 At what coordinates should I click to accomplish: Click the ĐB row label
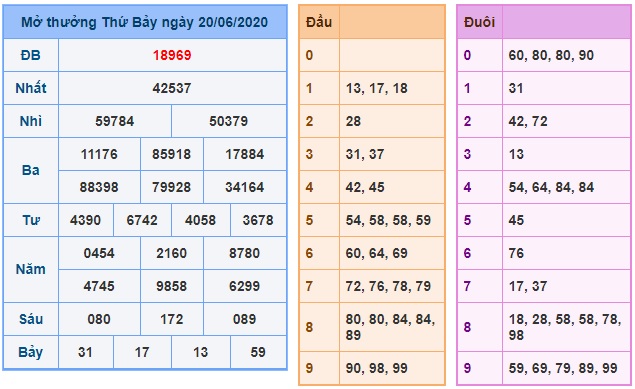(31, 55)
